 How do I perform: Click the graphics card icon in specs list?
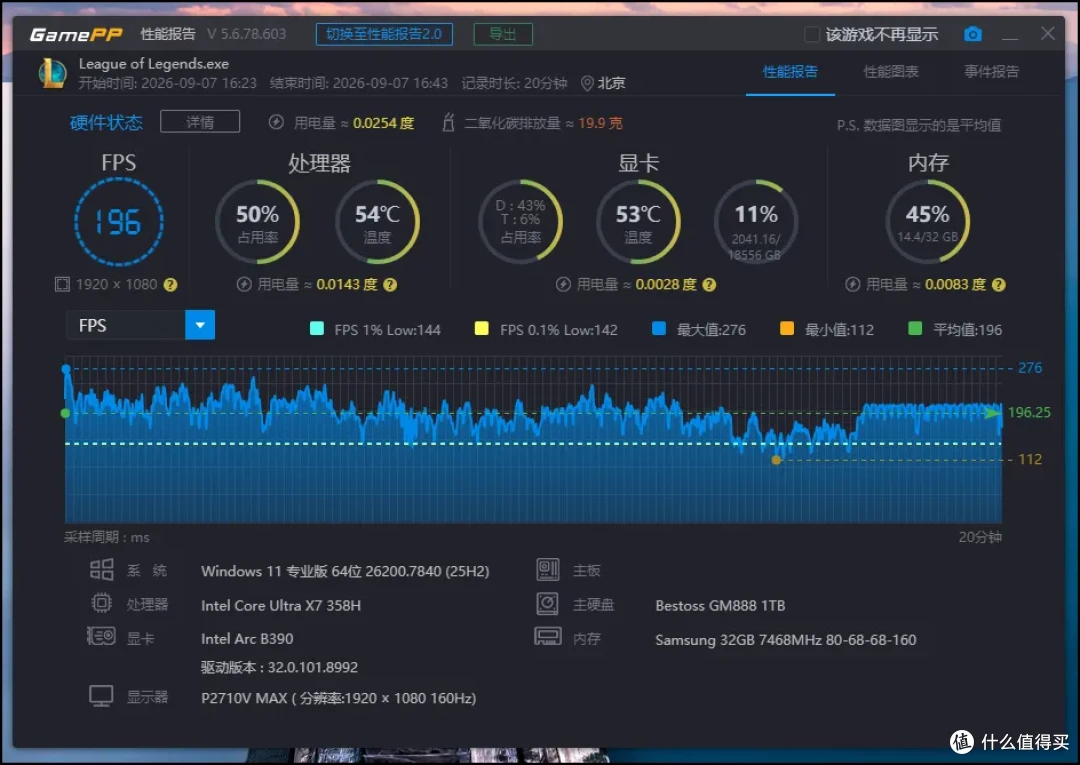(x=101, y=636)
